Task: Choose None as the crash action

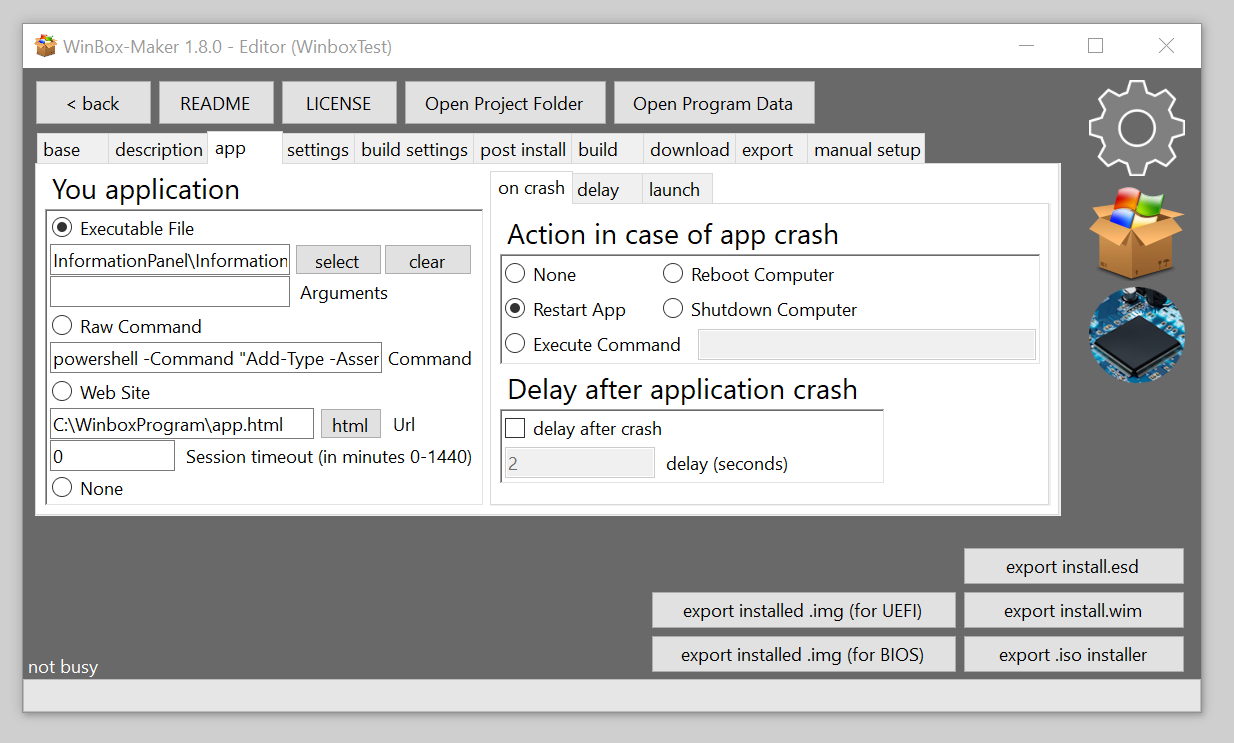Action: click(x=515, y=274)
